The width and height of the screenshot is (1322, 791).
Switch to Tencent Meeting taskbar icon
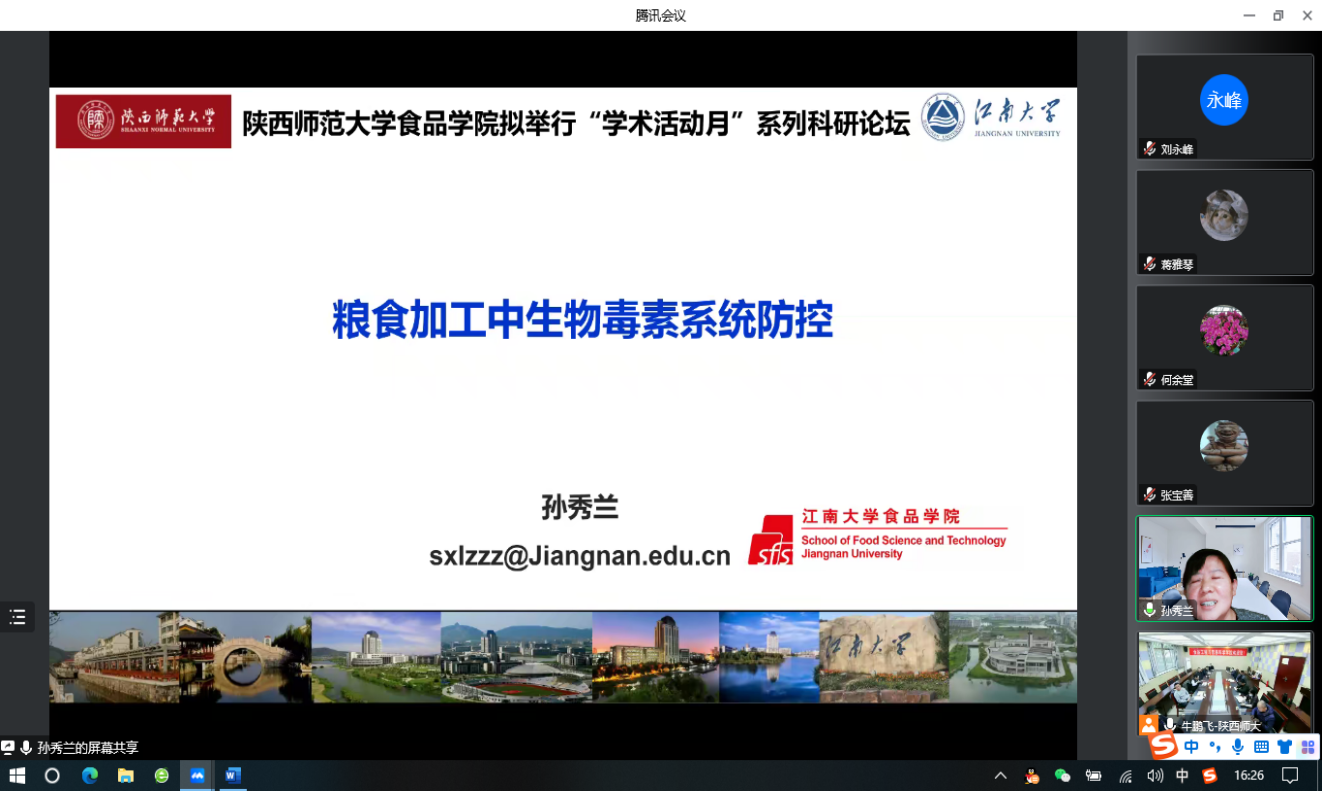[197, 775]
